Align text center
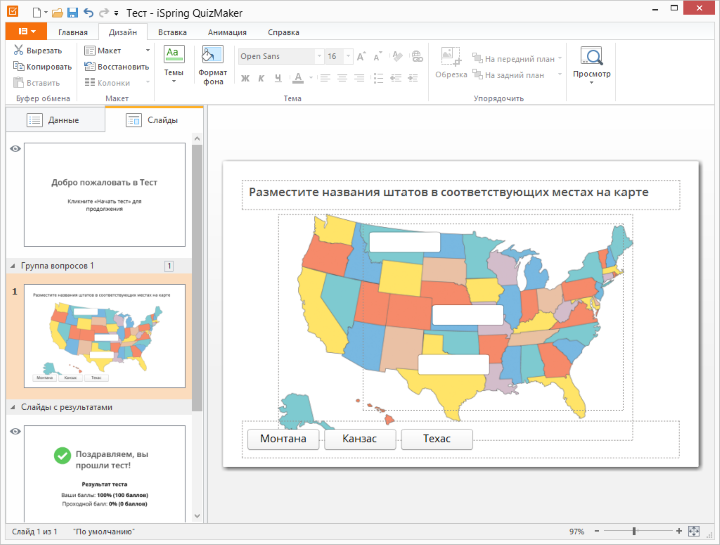The image size is (720, 545). coord(342,78)
